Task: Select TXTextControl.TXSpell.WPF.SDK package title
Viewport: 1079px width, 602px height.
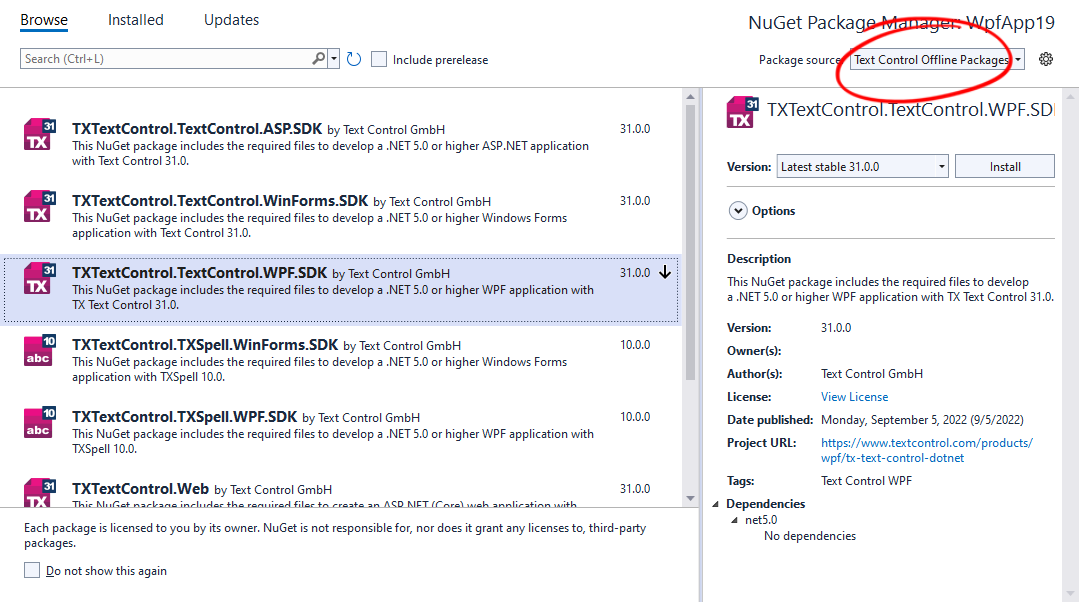Action: tap(184, 417)
